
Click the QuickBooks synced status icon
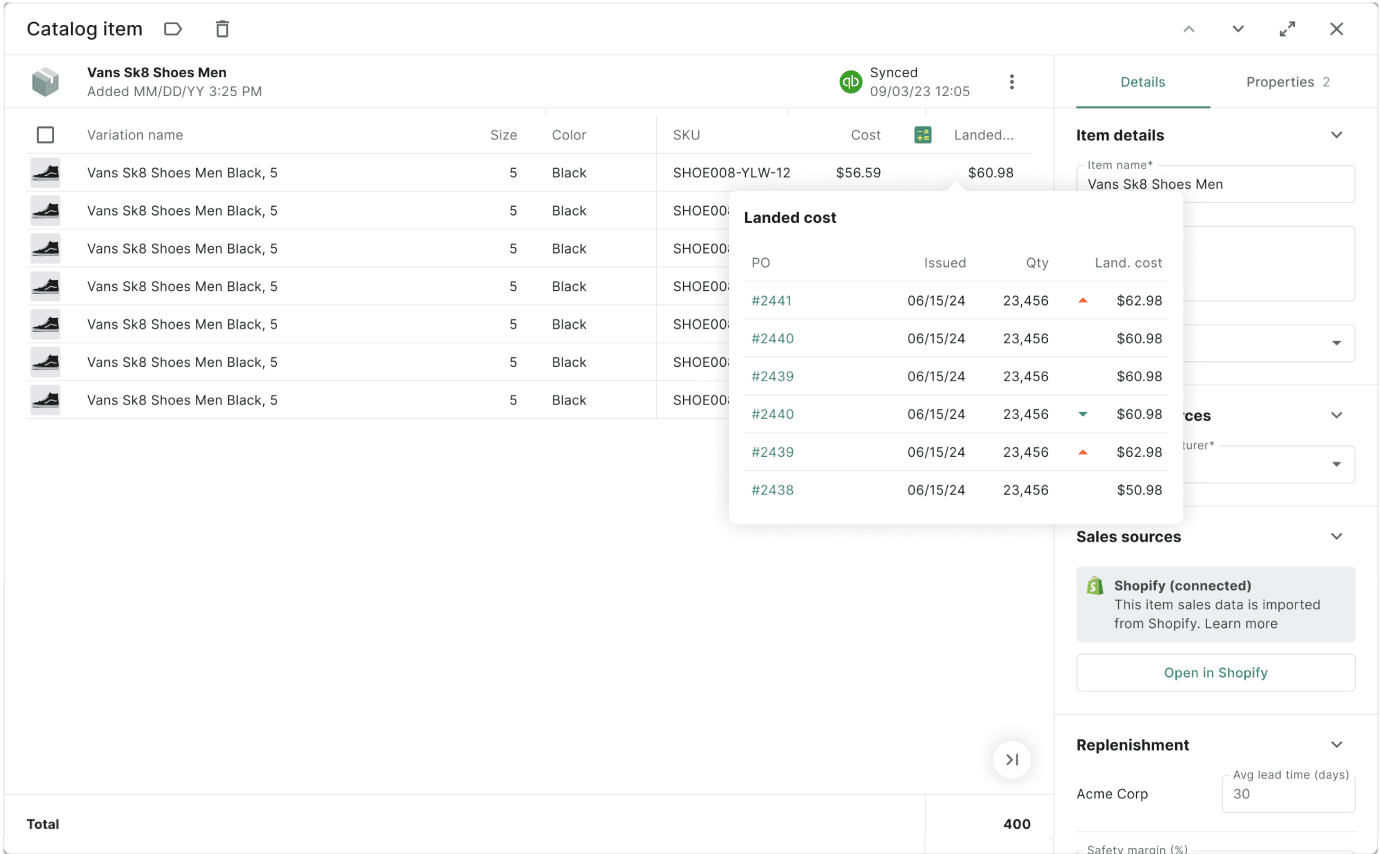pos(851,82)
